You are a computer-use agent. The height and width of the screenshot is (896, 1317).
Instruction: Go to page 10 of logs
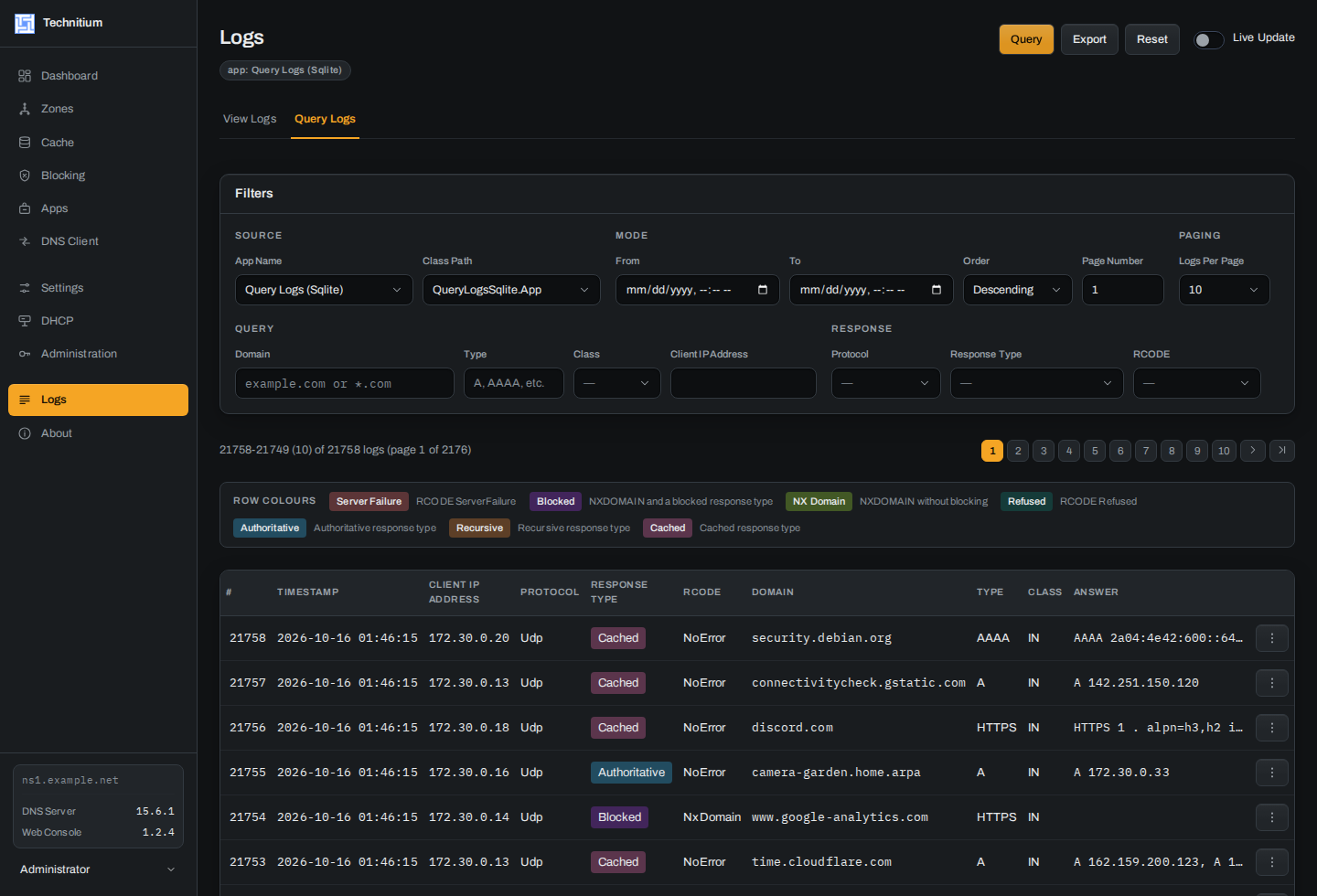point(1224,450)
